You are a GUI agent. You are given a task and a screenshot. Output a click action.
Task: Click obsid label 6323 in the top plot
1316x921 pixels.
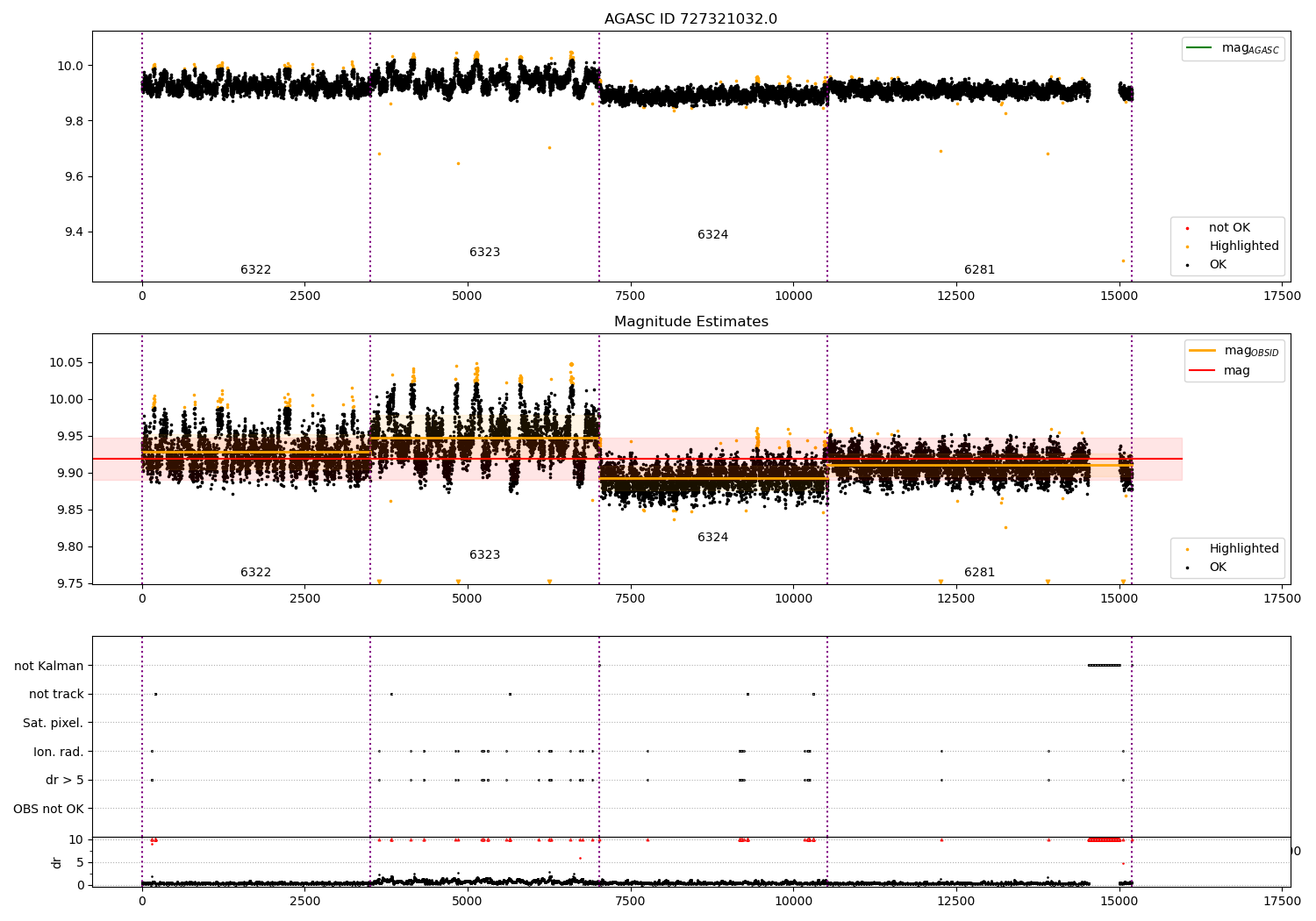[484, 253]
